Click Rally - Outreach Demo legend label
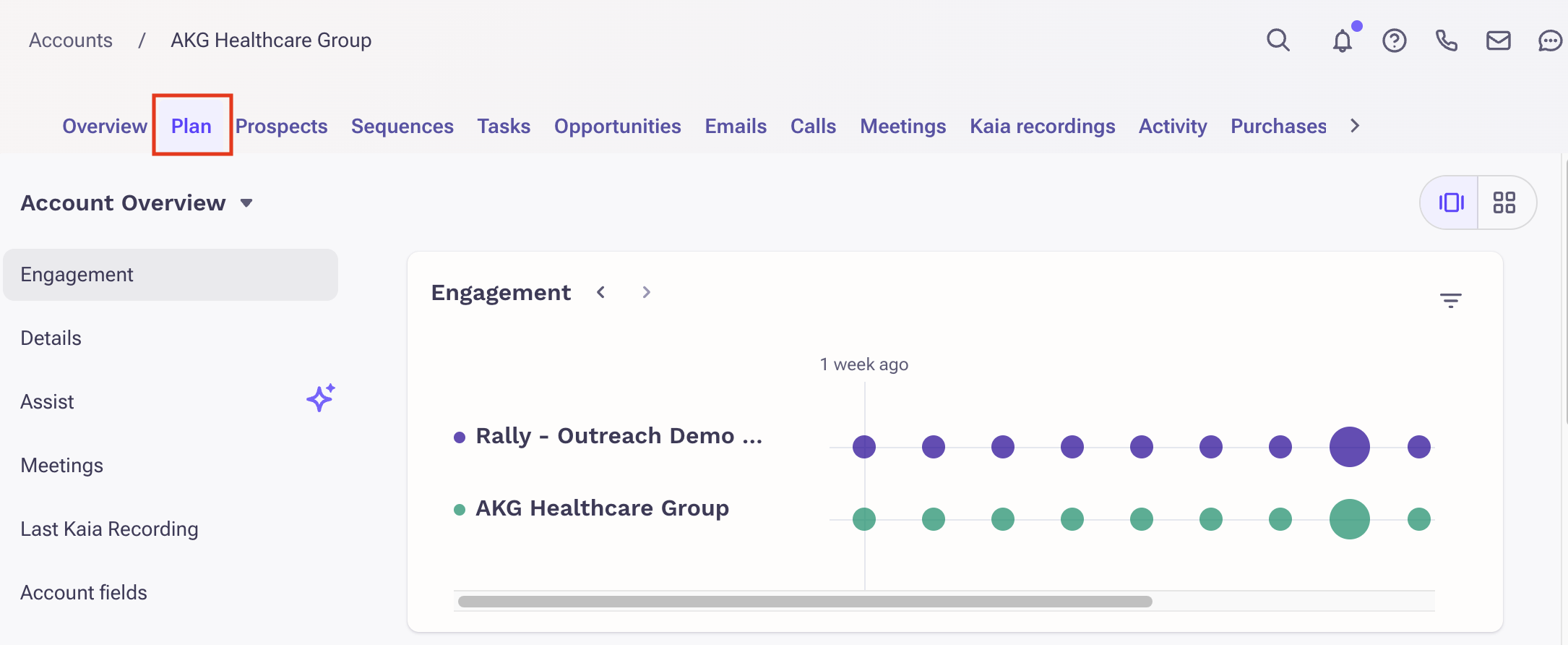1568x645 pixels. tap(619, 436)
